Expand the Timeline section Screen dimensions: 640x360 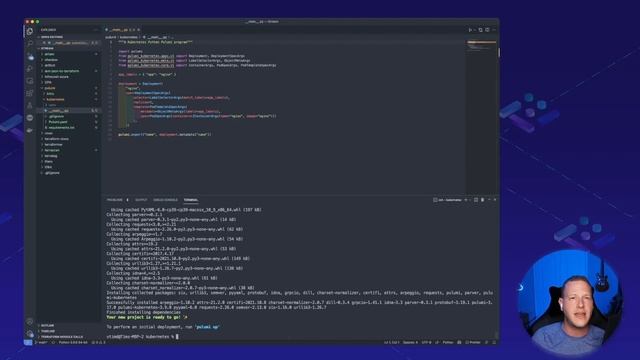point(48,331)
